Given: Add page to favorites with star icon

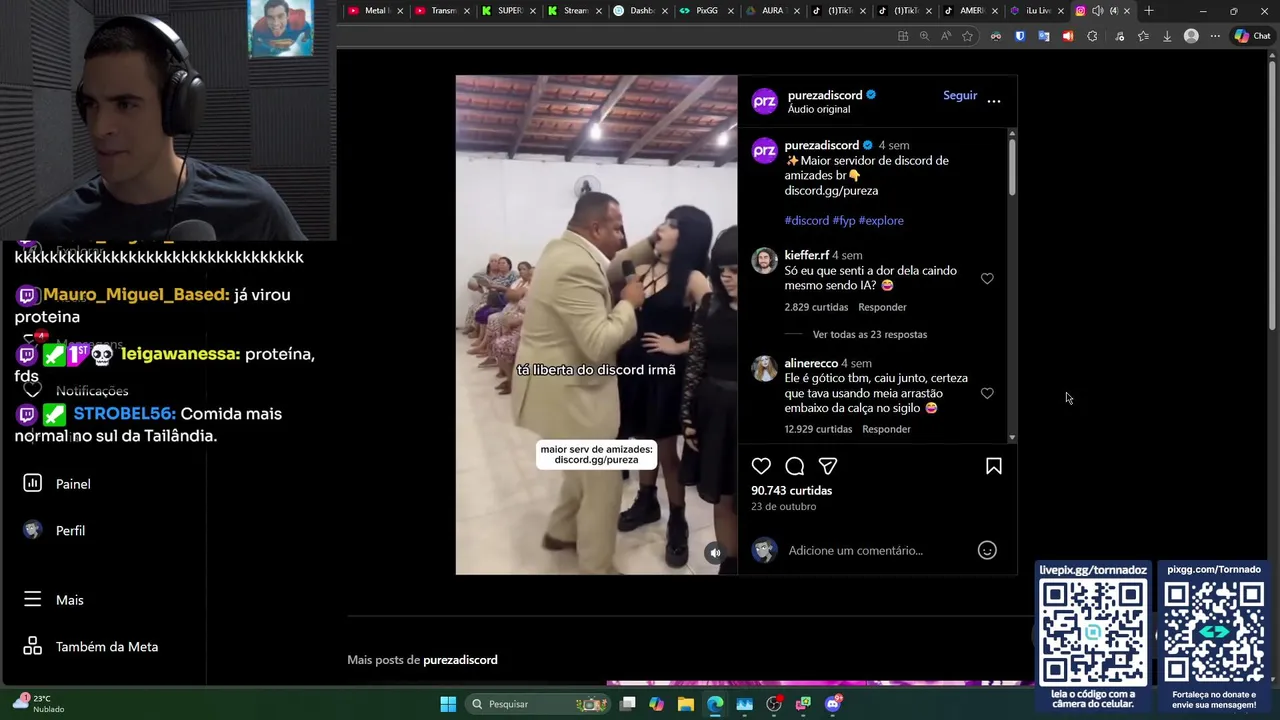Looking at the screenshot, I should [x=967, y=36].
